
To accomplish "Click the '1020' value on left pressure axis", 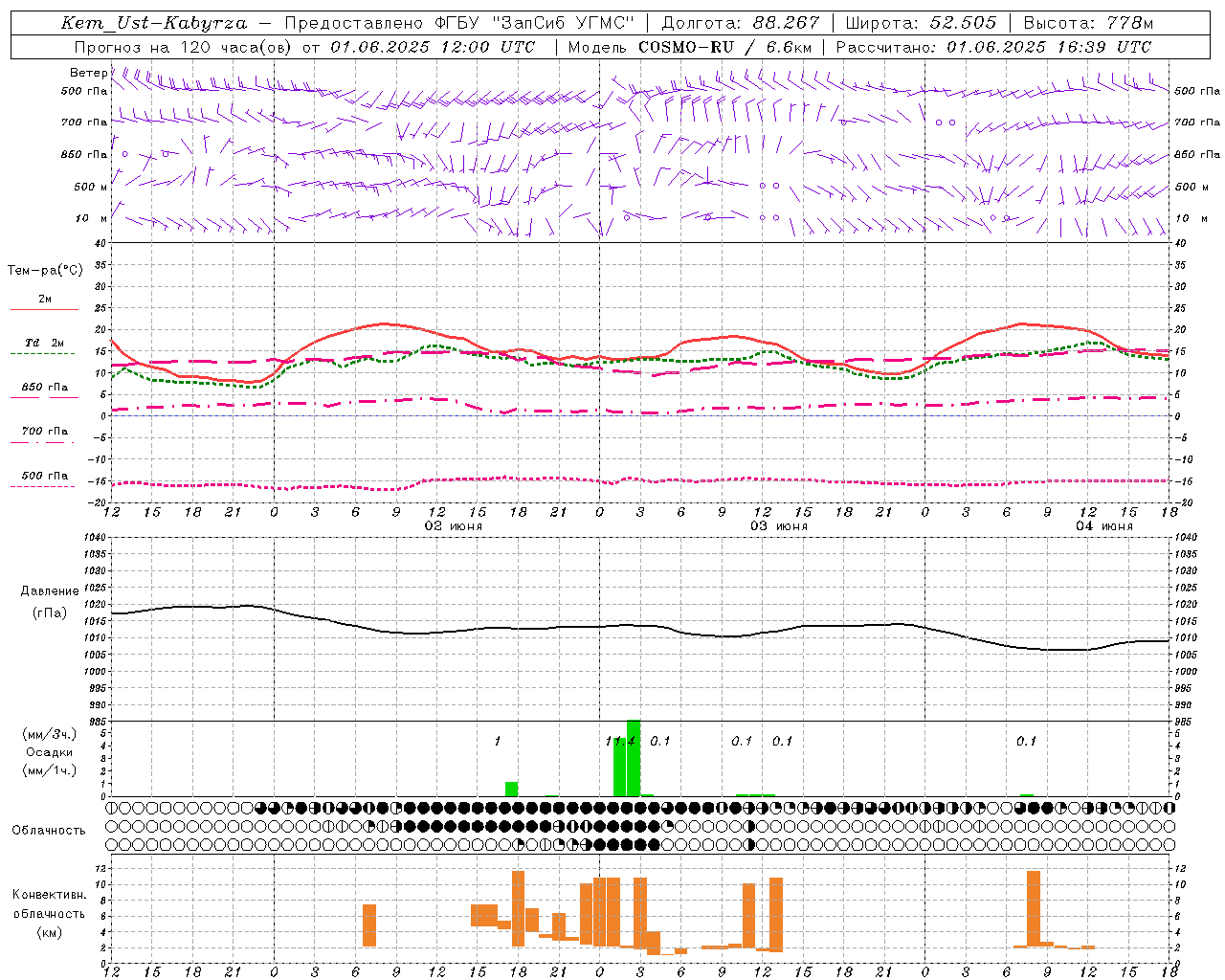I will (x=95, y=604).
